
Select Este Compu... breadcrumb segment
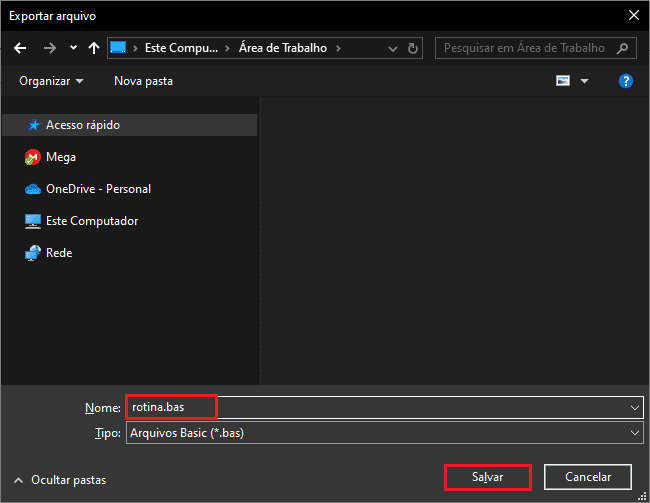pyautogui.click(x=181, y=48)
